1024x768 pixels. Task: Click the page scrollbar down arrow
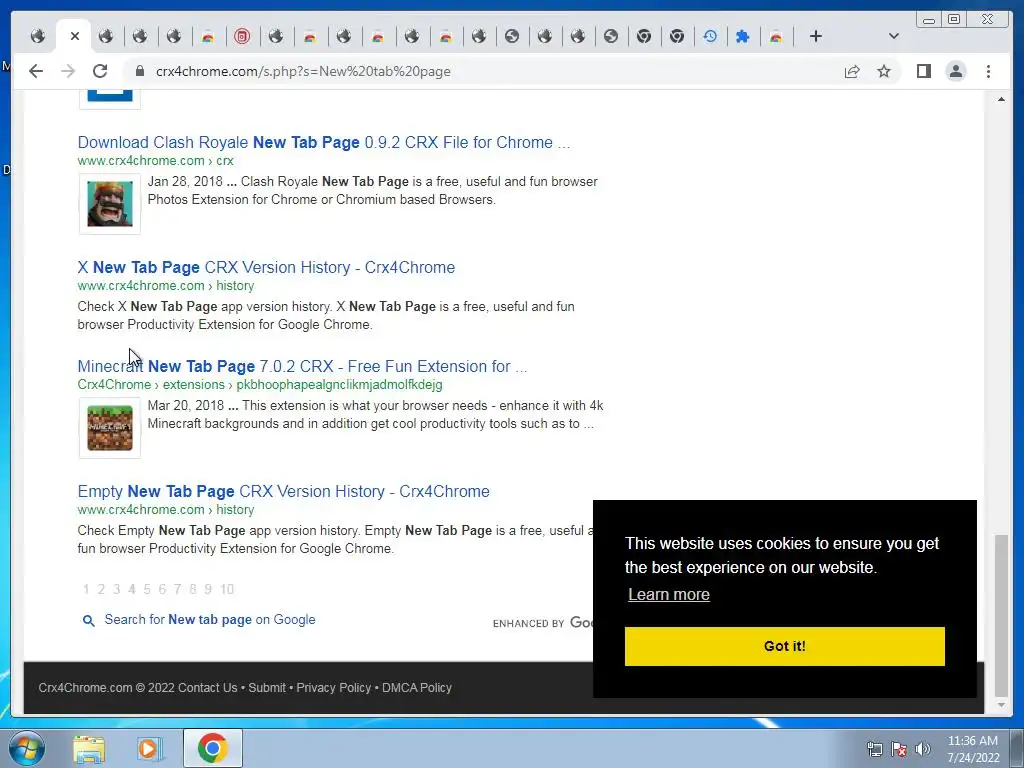pyautogui.click(x=1001, y=705)
